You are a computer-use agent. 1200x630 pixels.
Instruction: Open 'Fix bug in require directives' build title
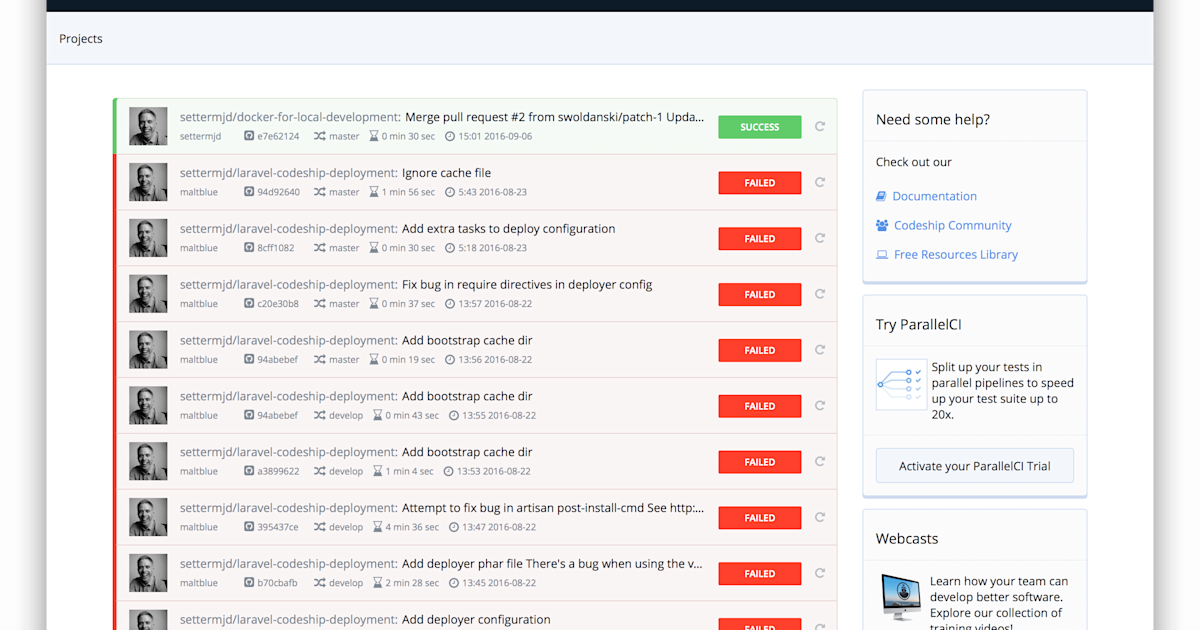(x=527, y=285)
